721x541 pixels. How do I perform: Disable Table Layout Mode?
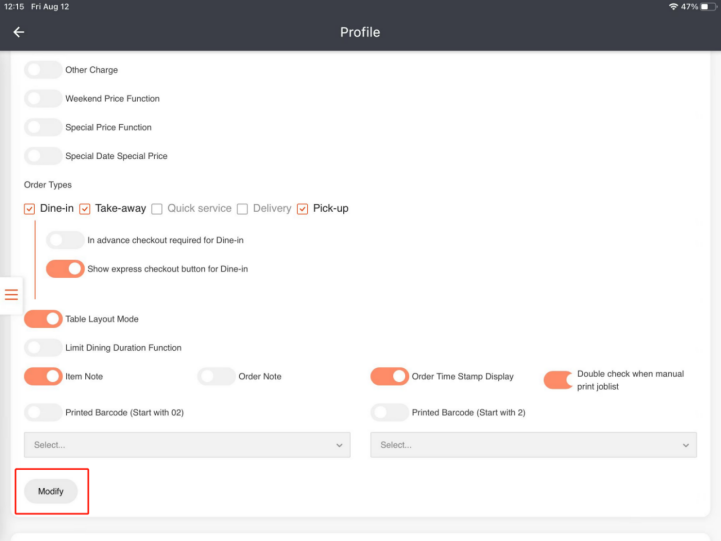(43, 319)
